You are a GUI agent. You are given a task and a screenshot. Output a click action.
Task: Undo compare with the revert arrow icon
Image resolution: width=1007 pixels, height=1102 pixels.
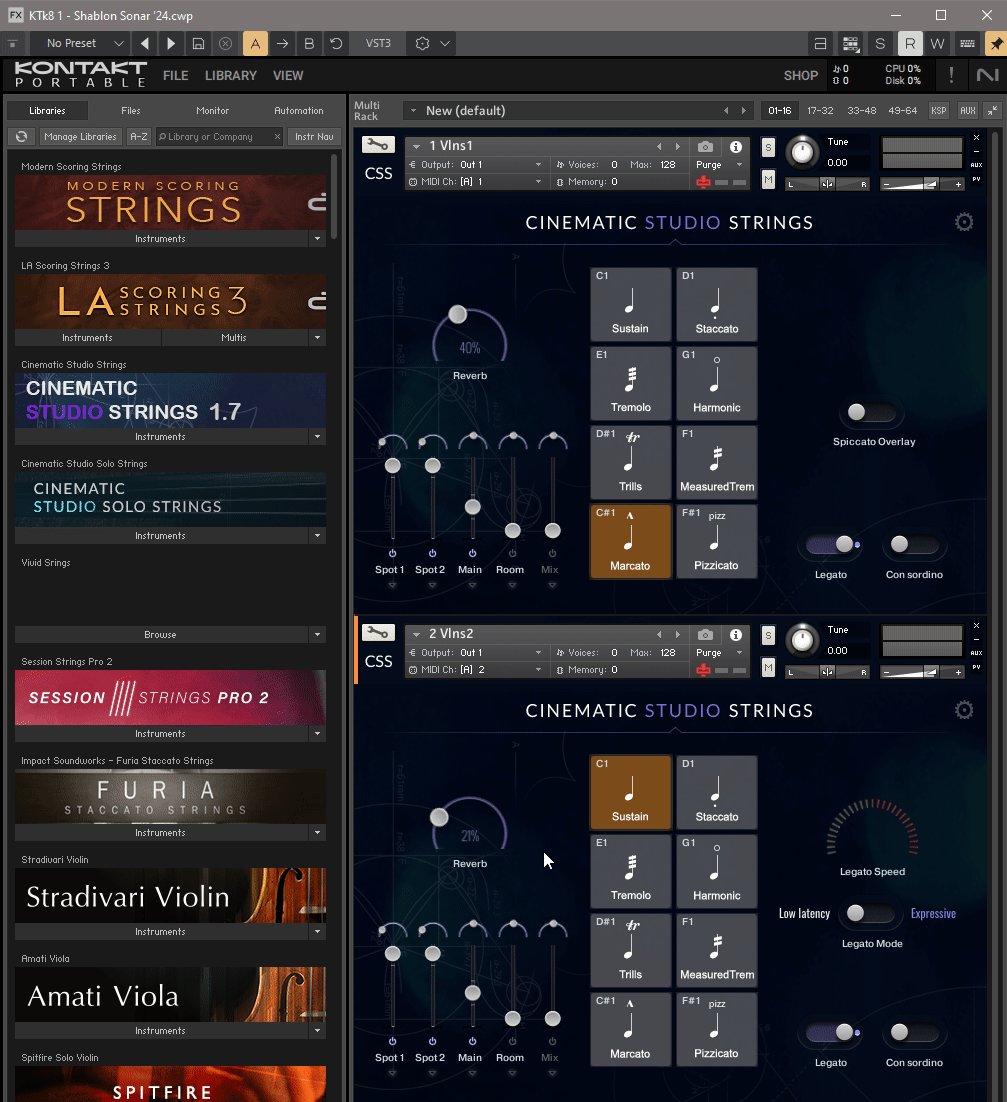(x=337, y=44)
